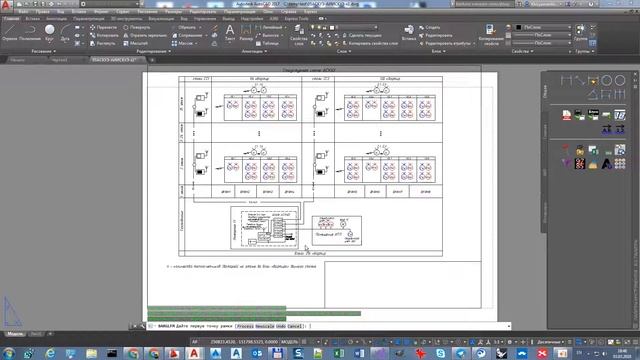Viewport: 640px width, 360px height.
Task: Select the Круг circle tool
Action: [49, 33]
